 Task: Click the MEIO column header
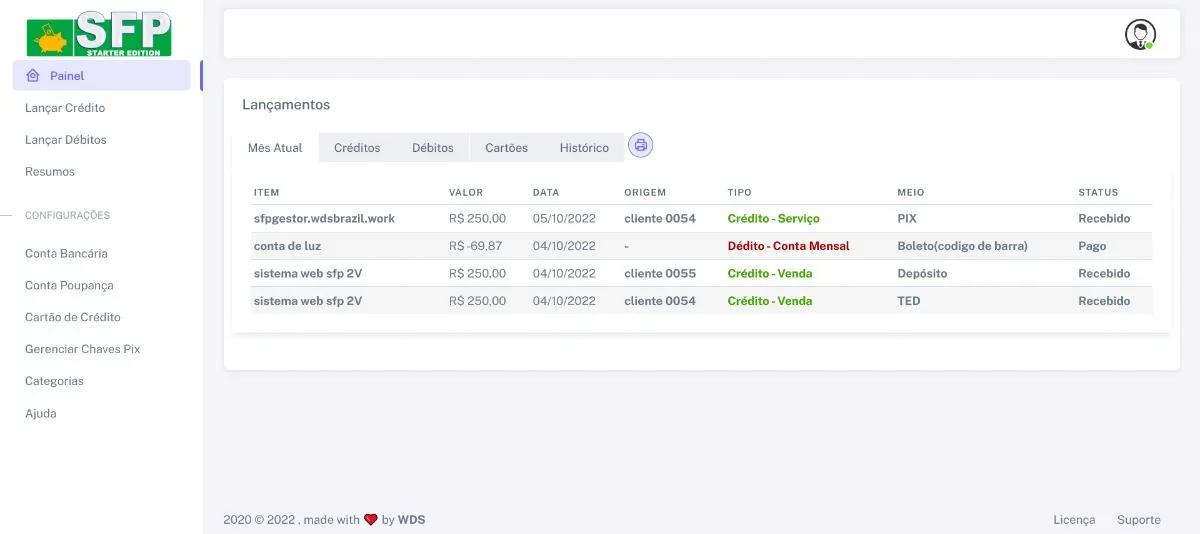coord(911,192)
